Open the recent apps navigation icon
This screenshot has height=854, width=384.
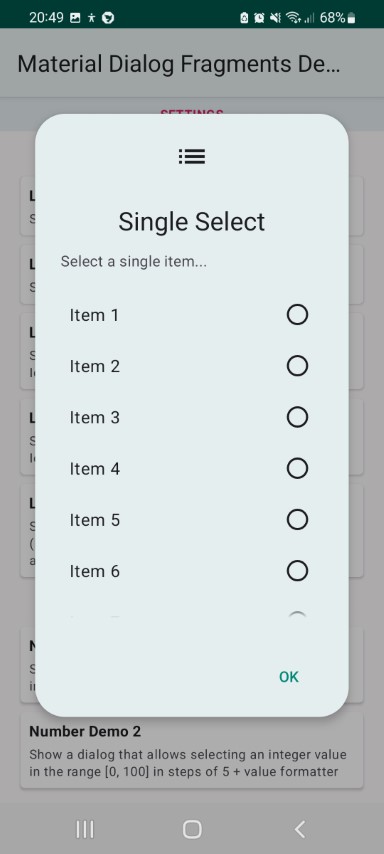tap(84, 829)
